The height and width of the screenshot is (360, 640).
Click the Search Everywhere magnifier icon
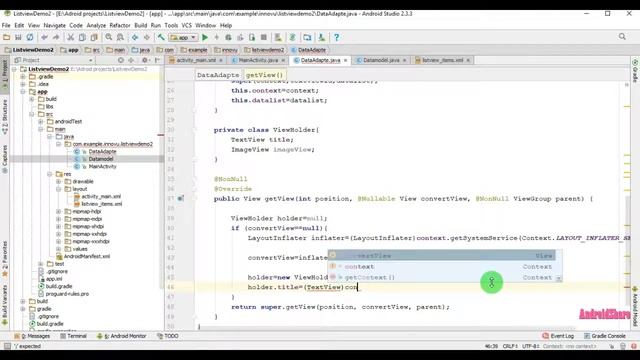[622, 37]
